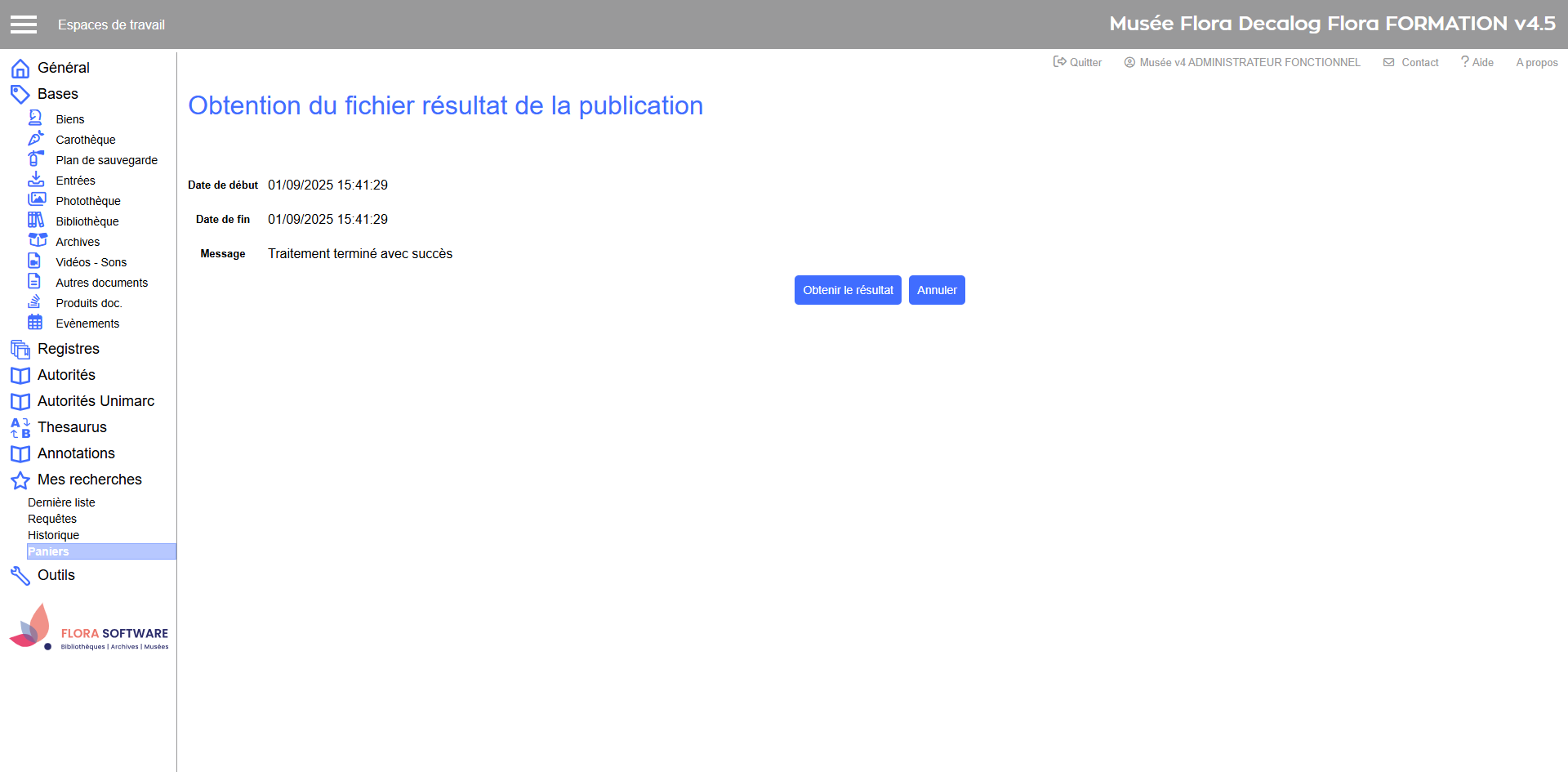Viewport: 1568px width, 772px height.
Task: Open the Archives box icon
Action: coord(38,240)
